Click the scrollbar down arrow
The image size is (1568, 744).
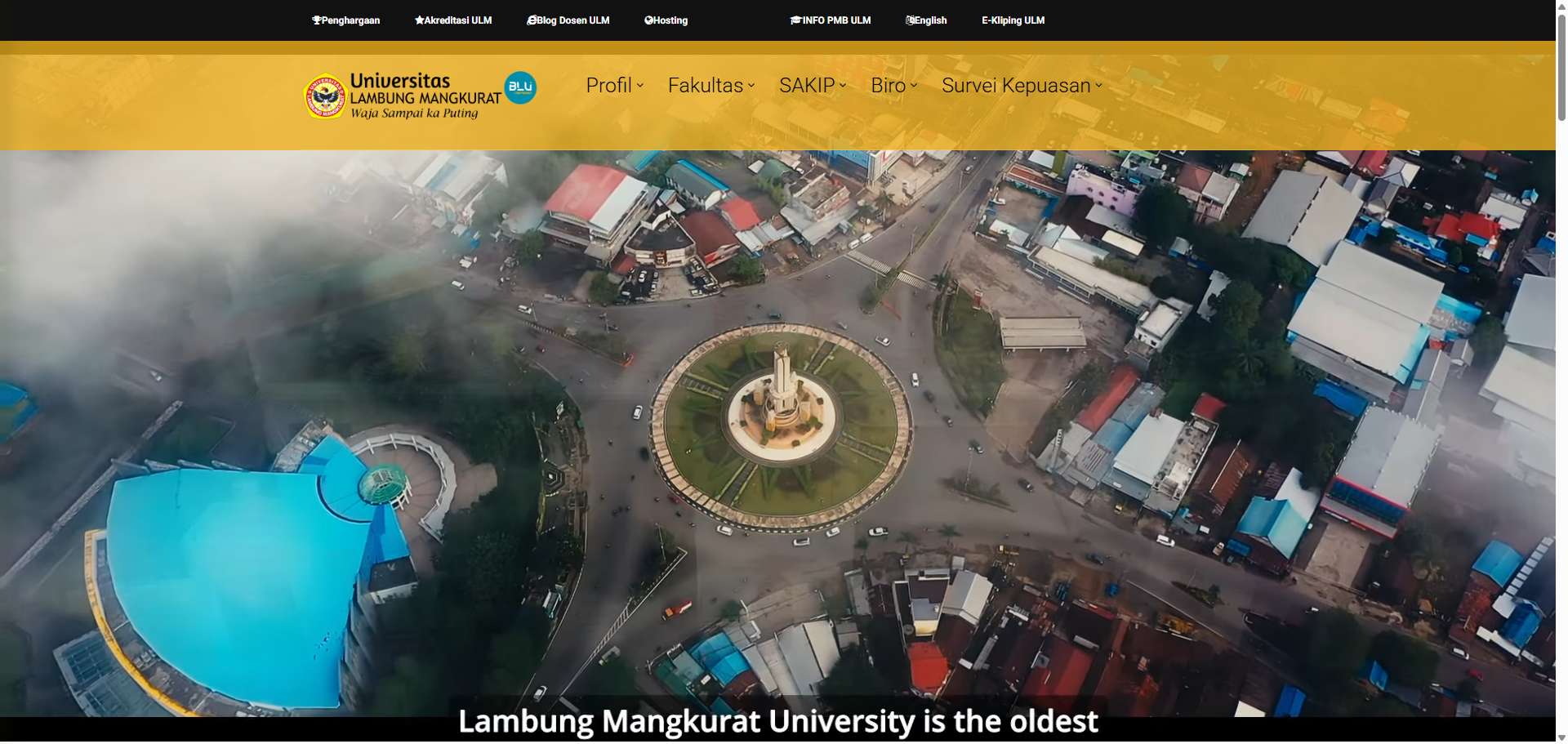(x=1561, y=737)
